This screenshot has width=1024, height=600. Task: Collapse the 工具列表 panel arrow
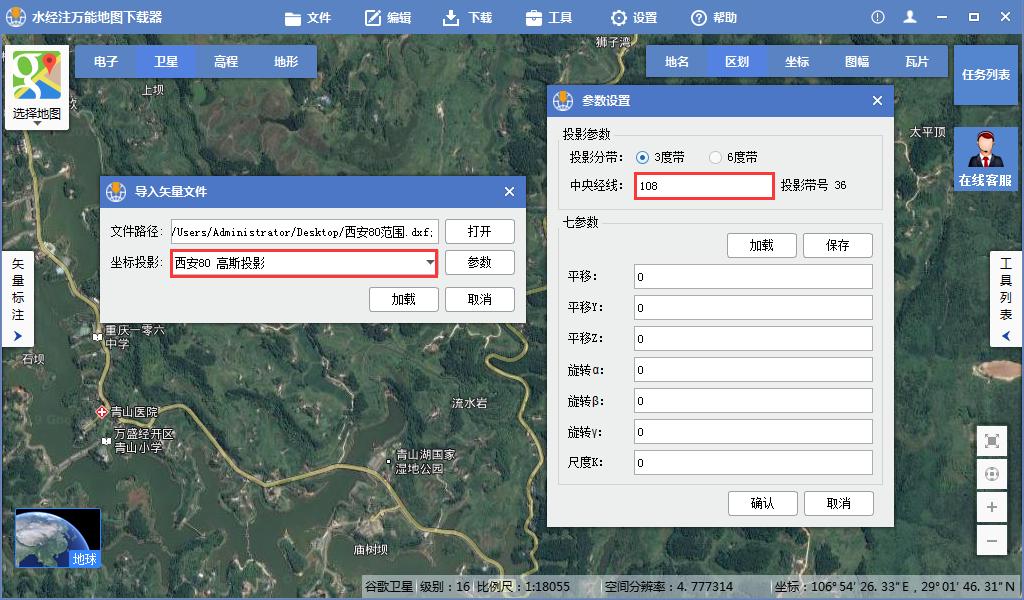click(1007, 335)
